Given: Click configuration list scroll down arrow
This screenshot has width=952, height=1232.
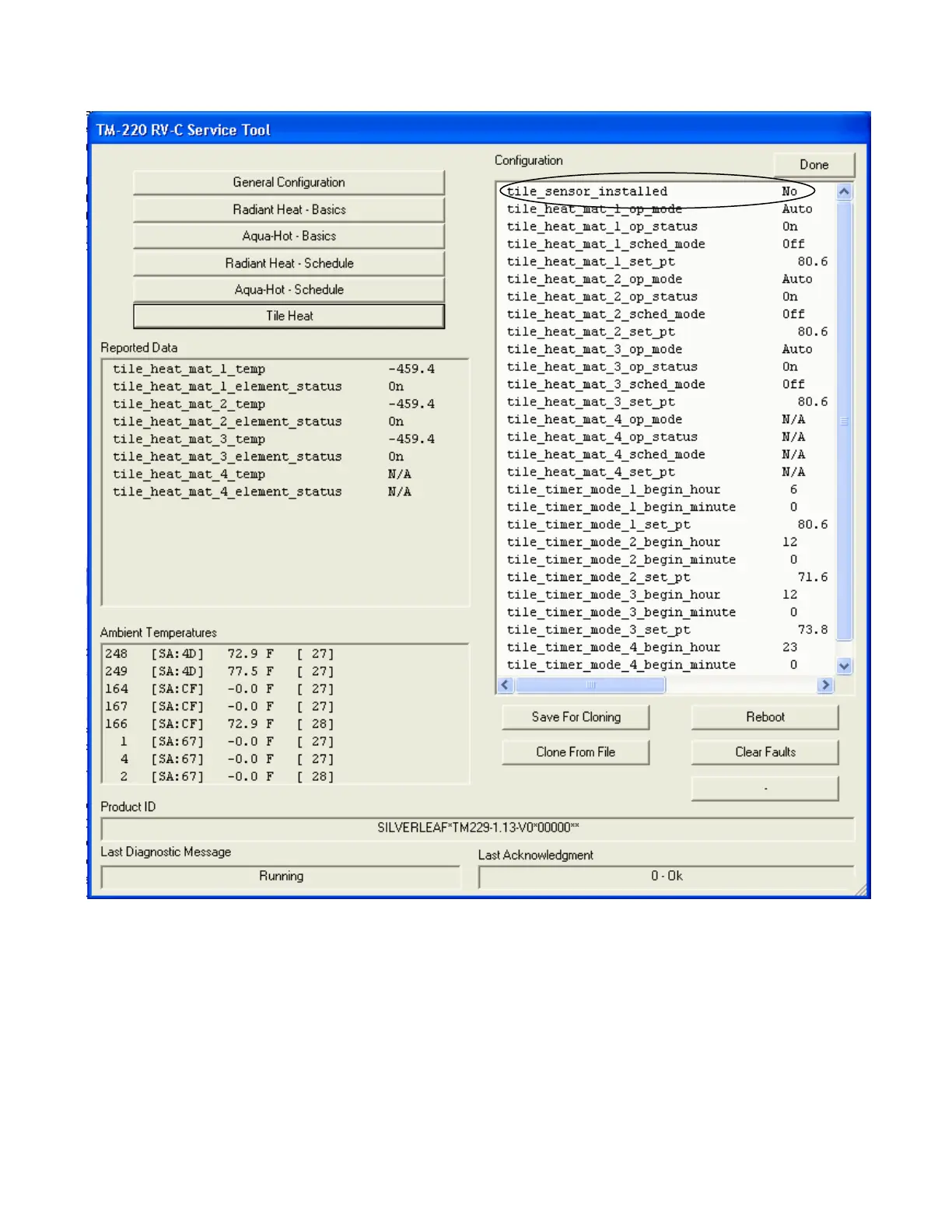Looking at the screenshot, I should [844, 666].
